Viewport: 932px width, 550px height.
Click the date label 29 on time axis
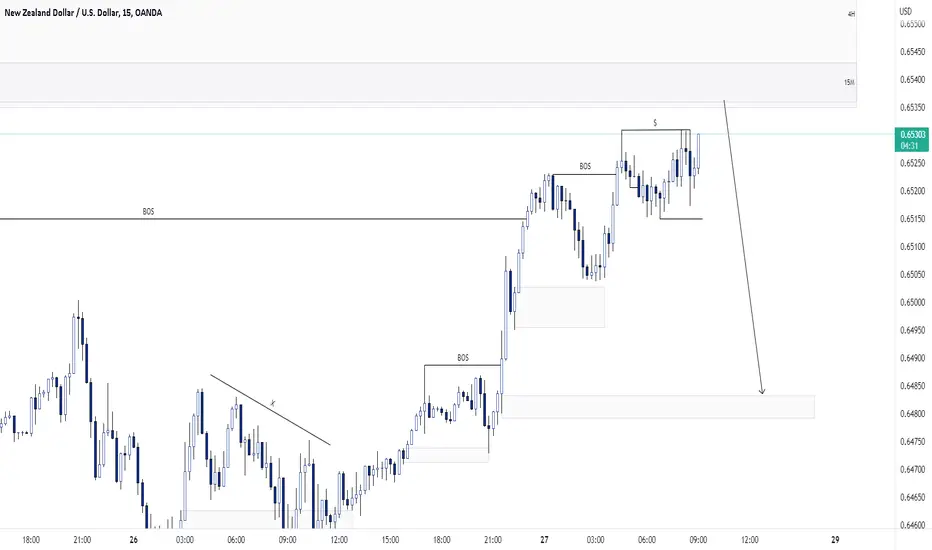(835, 540)
